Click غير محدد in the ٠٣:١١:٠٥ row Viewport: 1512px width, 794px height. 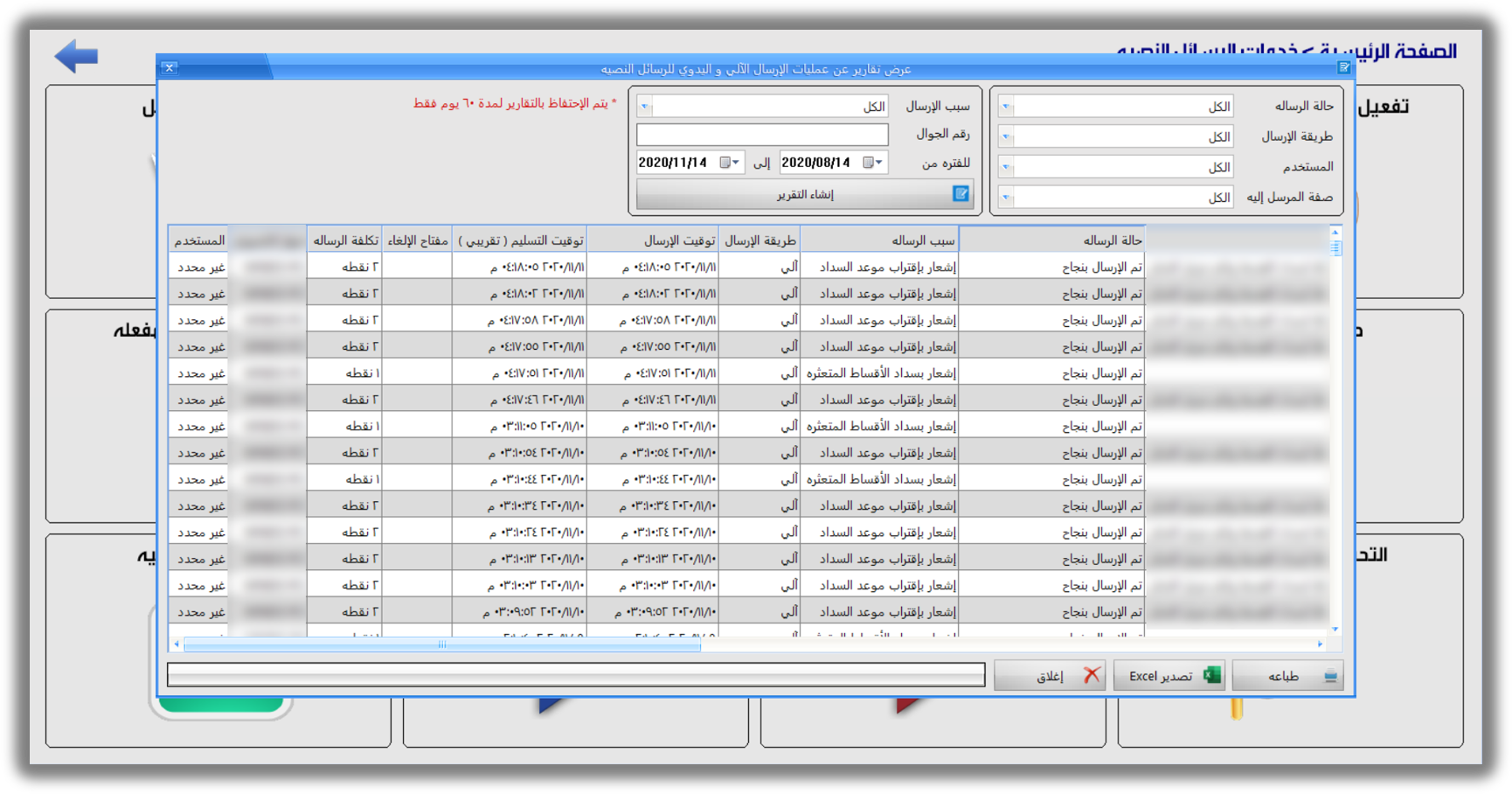[198, 427]
